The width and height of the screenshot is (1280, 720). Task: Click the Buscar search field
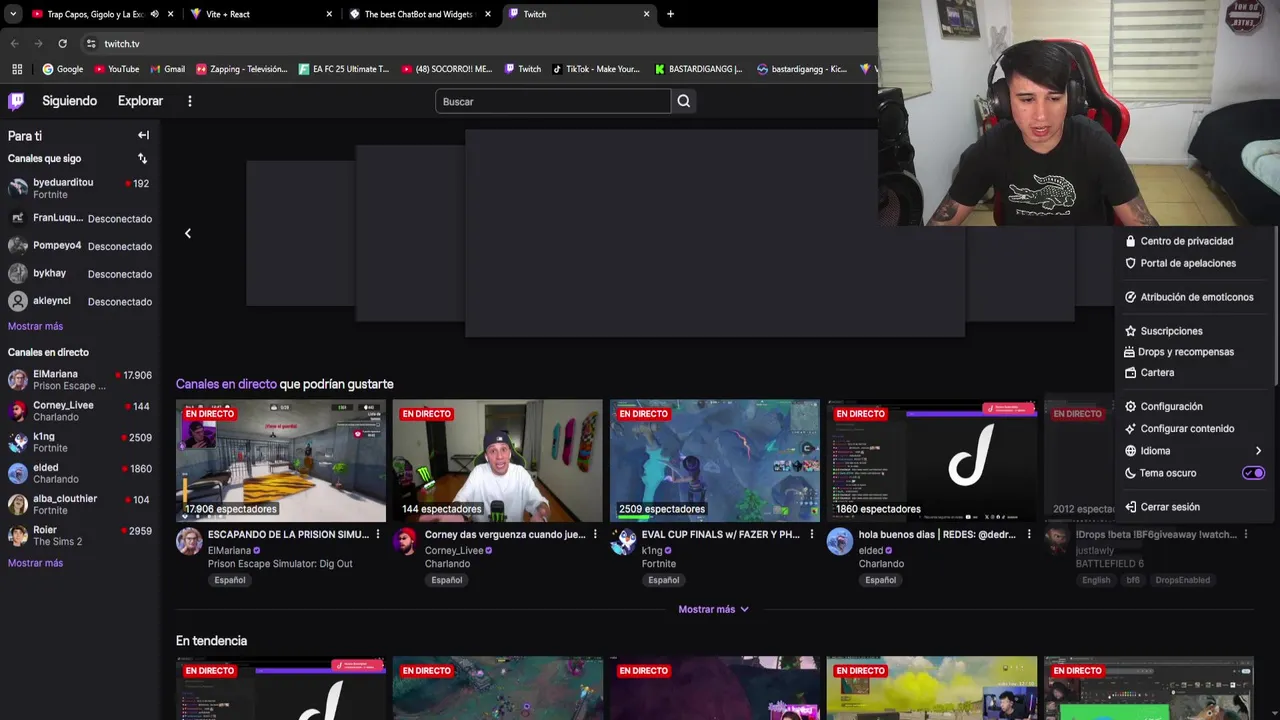point(553,101)
